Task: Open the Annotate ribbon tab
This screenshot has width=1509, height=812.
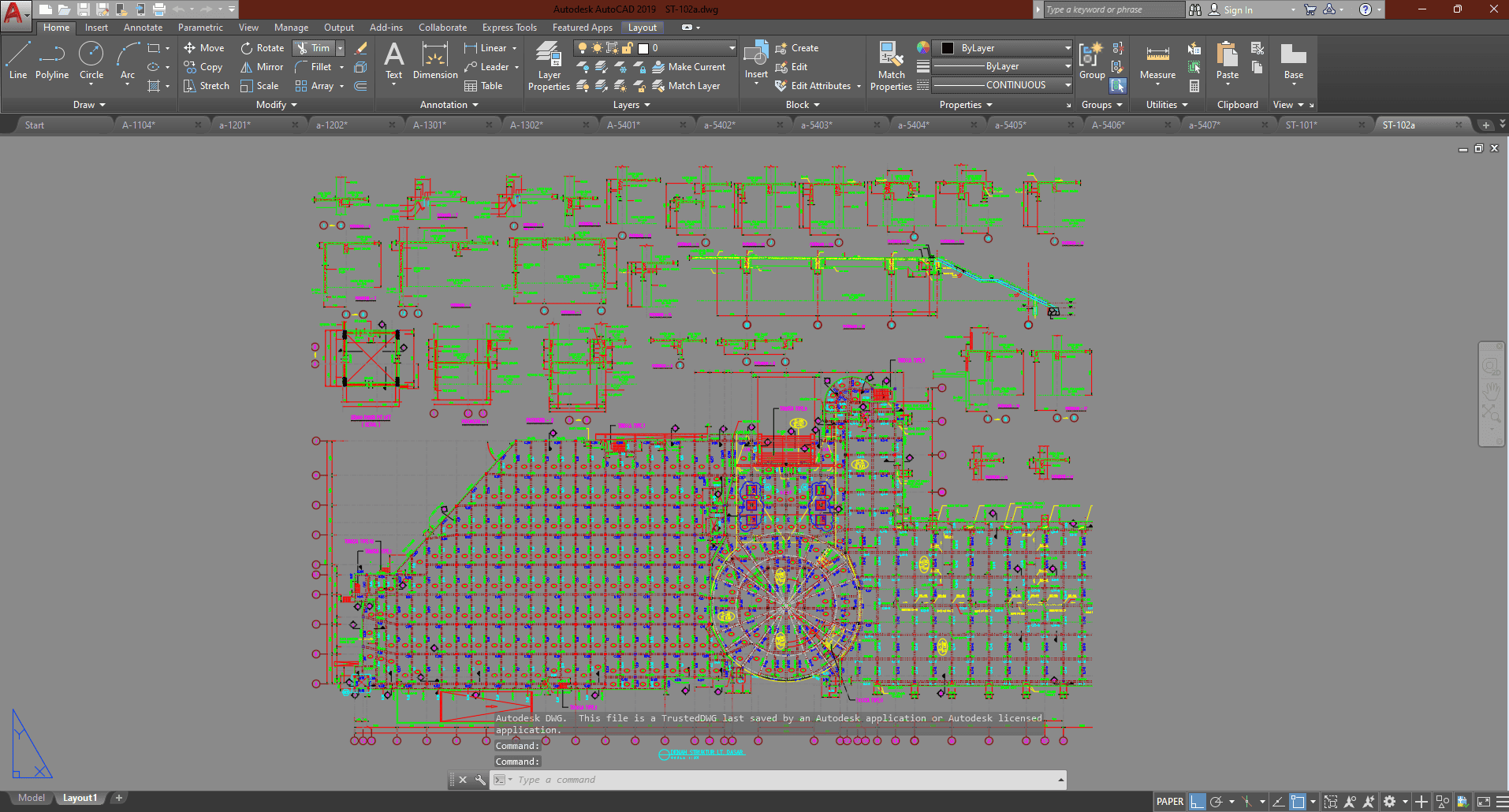Action: tap(143, 28)
